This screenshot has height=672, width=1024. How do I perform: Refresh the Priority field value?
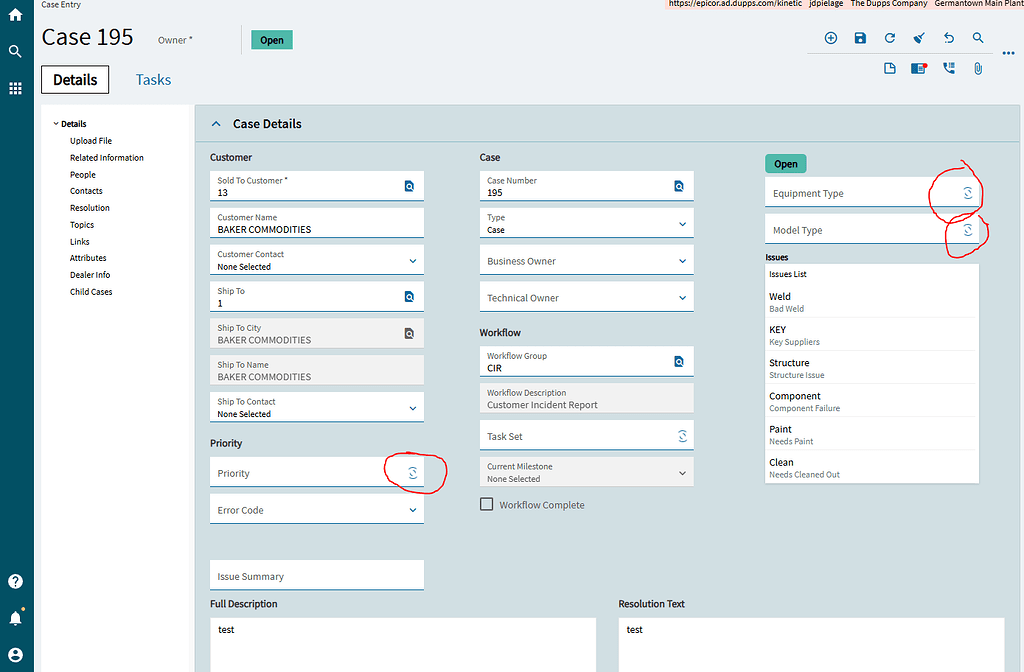pos(413,472)
